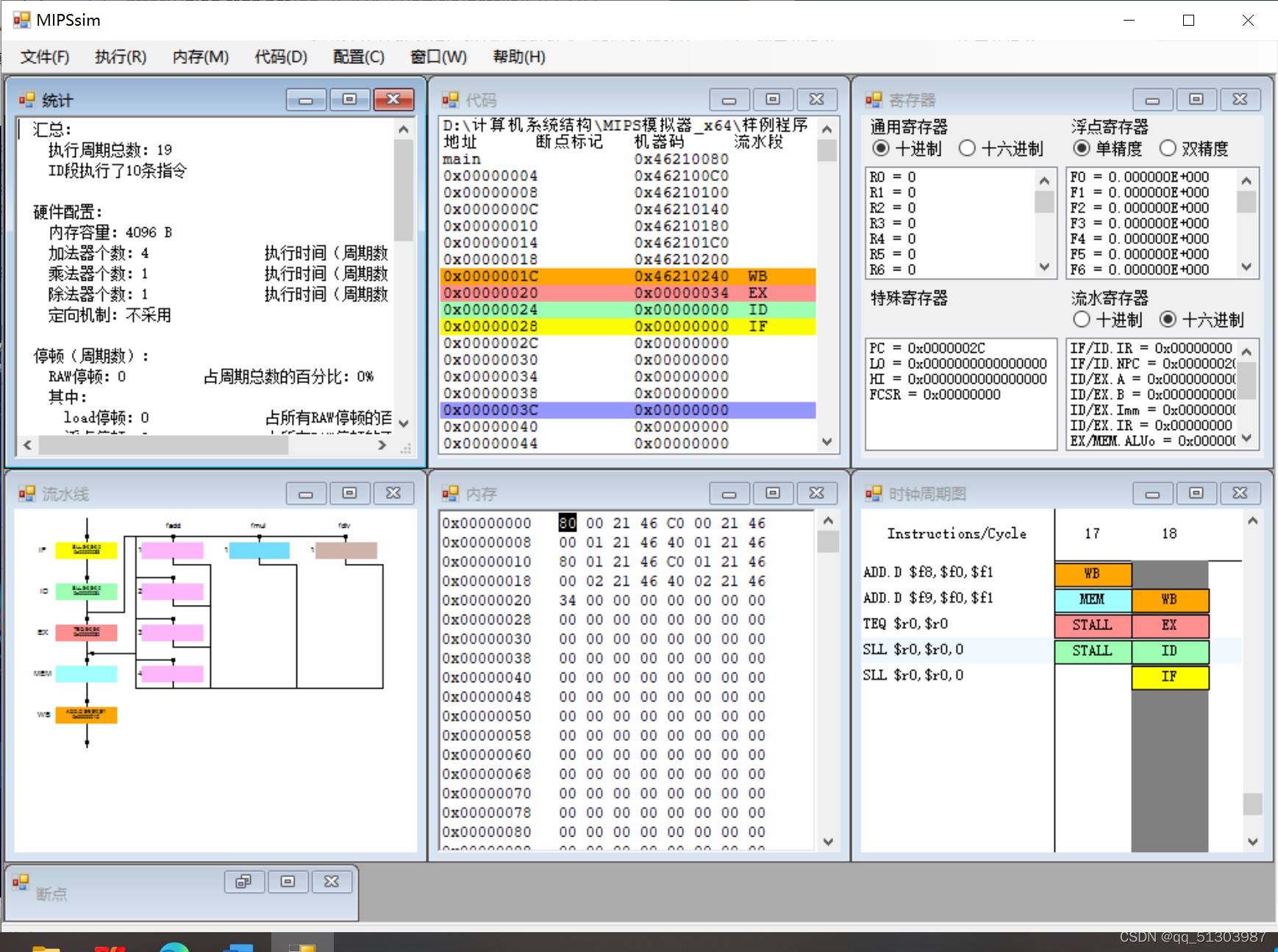Click the 统计 window icon
Viewport: 1278px width, 952px height.
27,100
